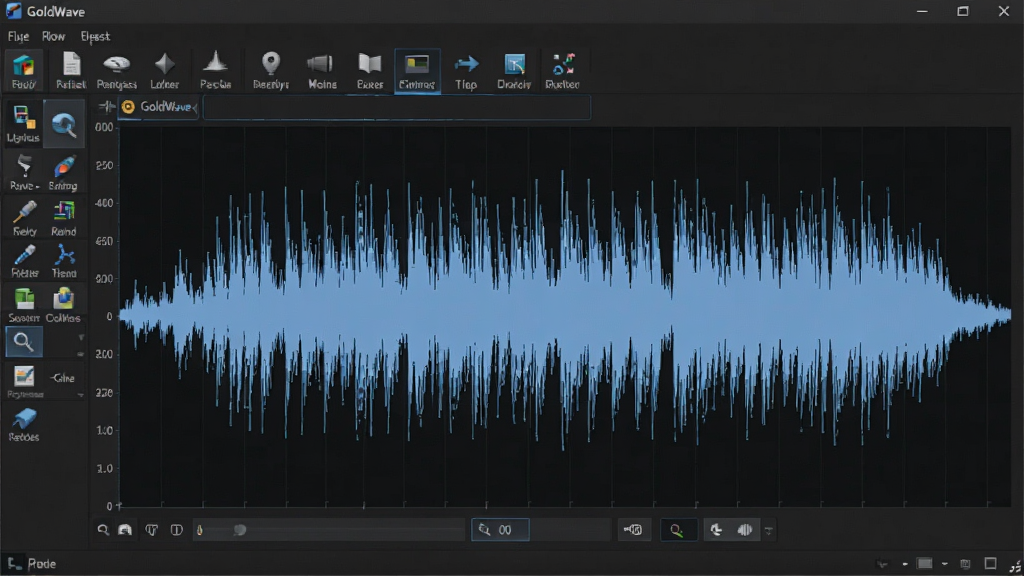Click the trash-like icon in status bar
This screenshot has width=1024, height=576.
(965, 564)
